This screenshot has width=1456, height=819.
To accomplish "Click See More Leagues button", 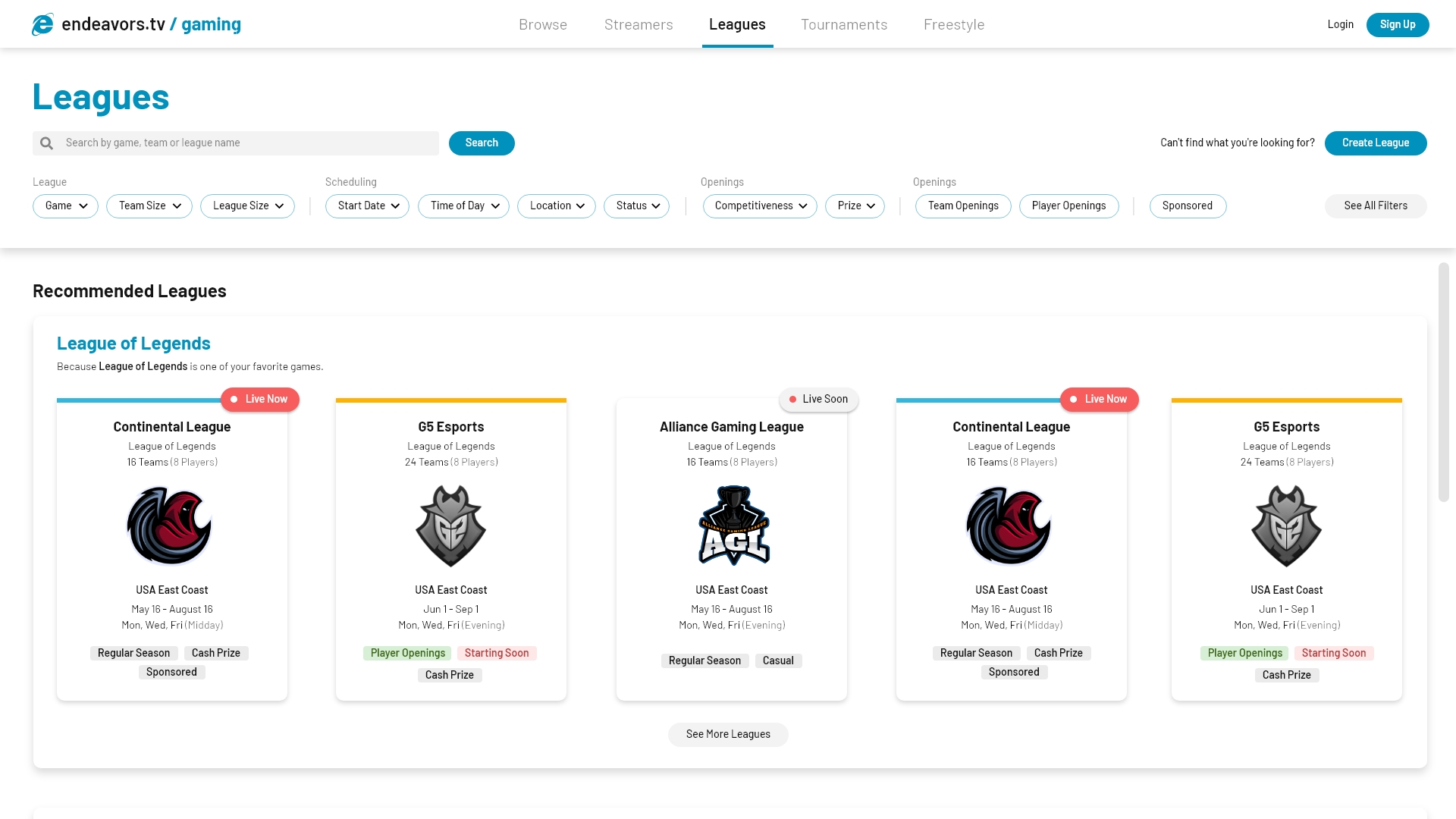I will tap(728, 734).
